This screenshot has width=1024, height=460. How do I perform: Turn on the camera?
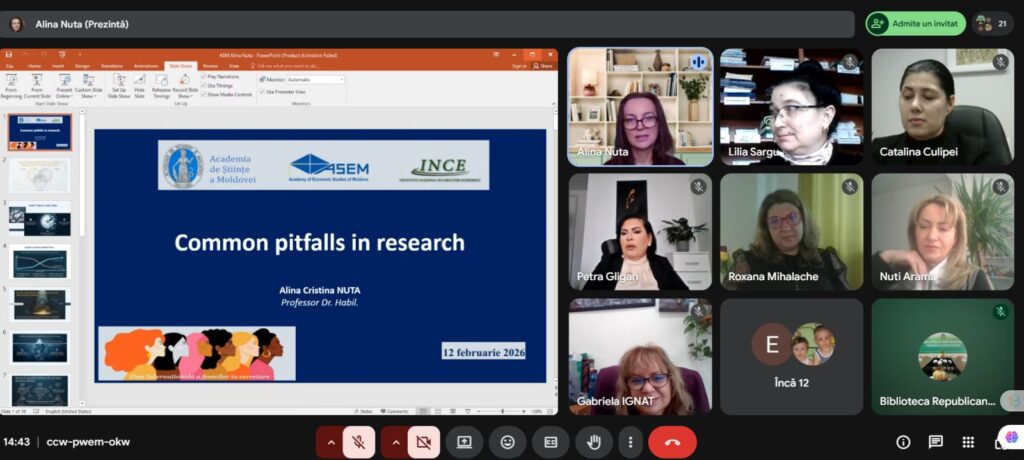425,442
